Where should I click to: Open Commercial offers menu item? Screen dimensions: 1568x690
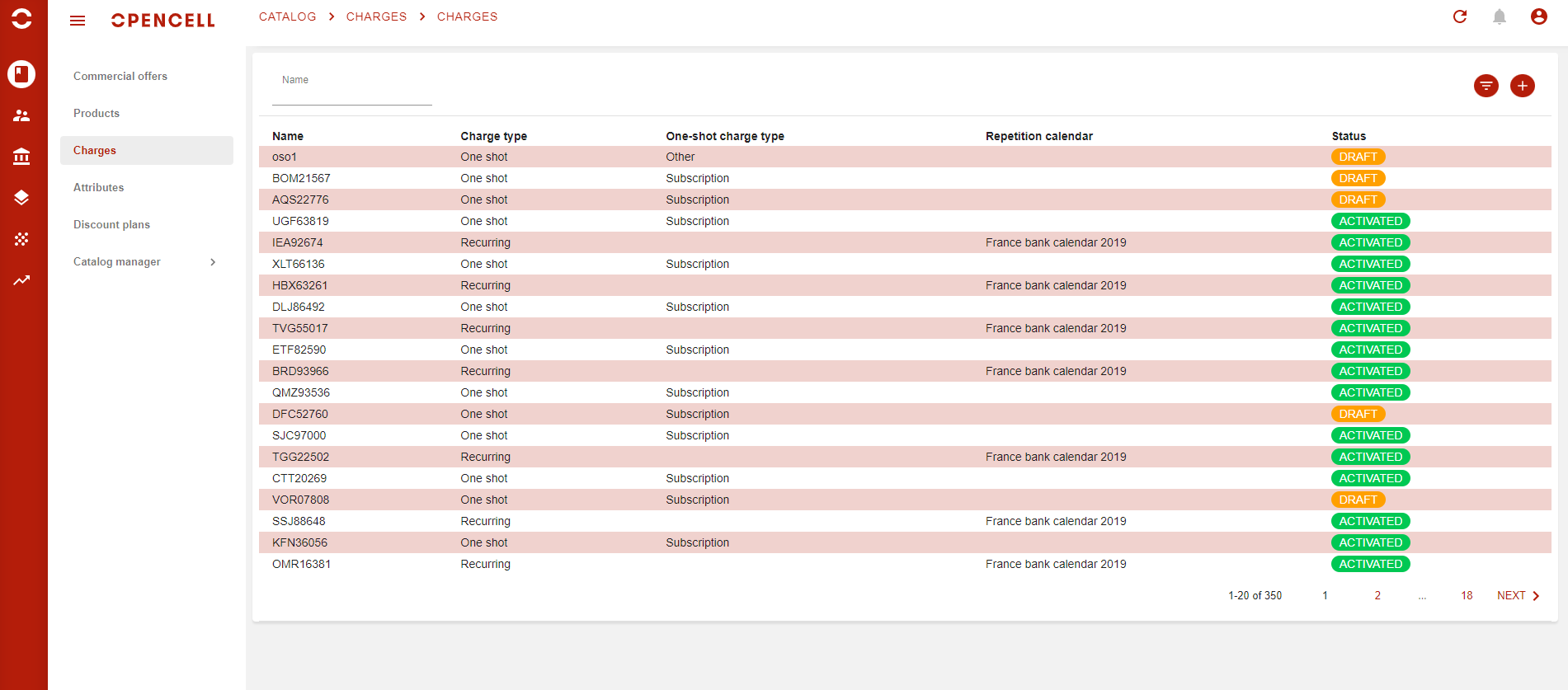click(120, 76)
